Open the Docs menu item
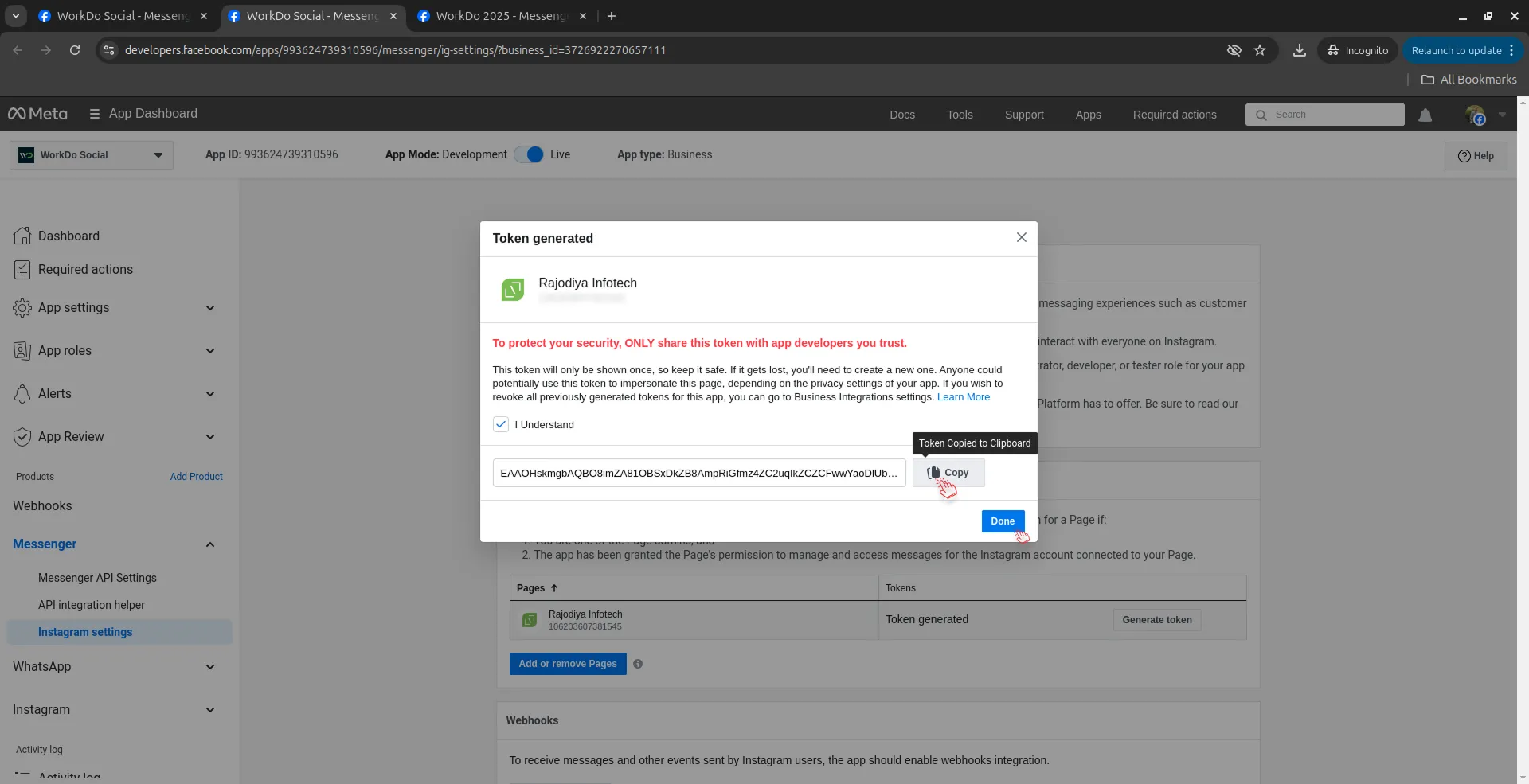This screenshot has width=1529, height=784. point(901,115)
